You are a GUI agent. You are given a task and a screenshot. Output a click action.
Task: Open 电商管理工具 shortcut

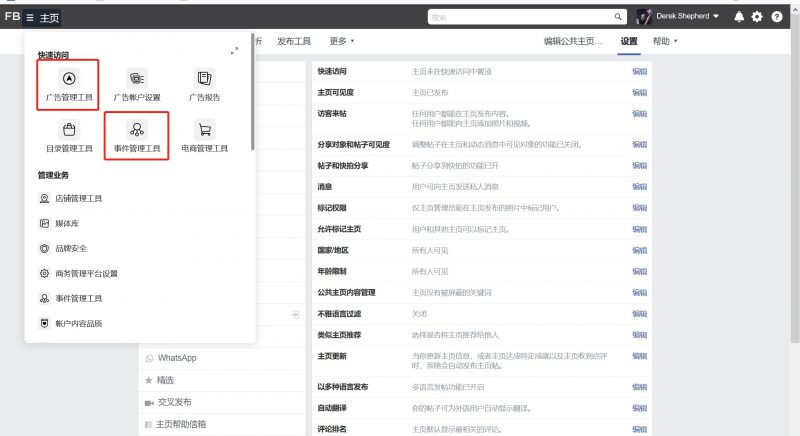205,136
